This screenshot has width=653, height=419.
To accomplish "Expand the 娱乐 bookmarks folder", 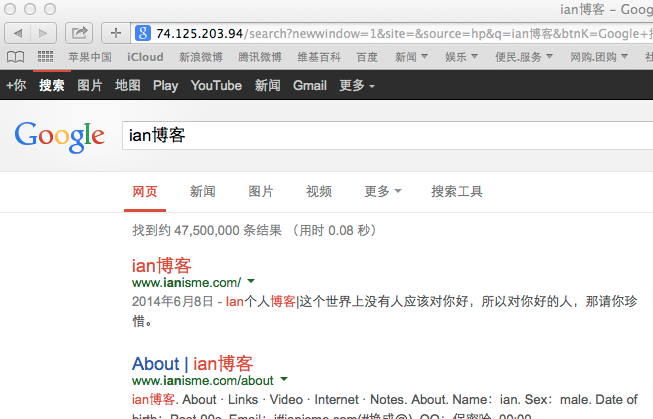I will 461,57.
